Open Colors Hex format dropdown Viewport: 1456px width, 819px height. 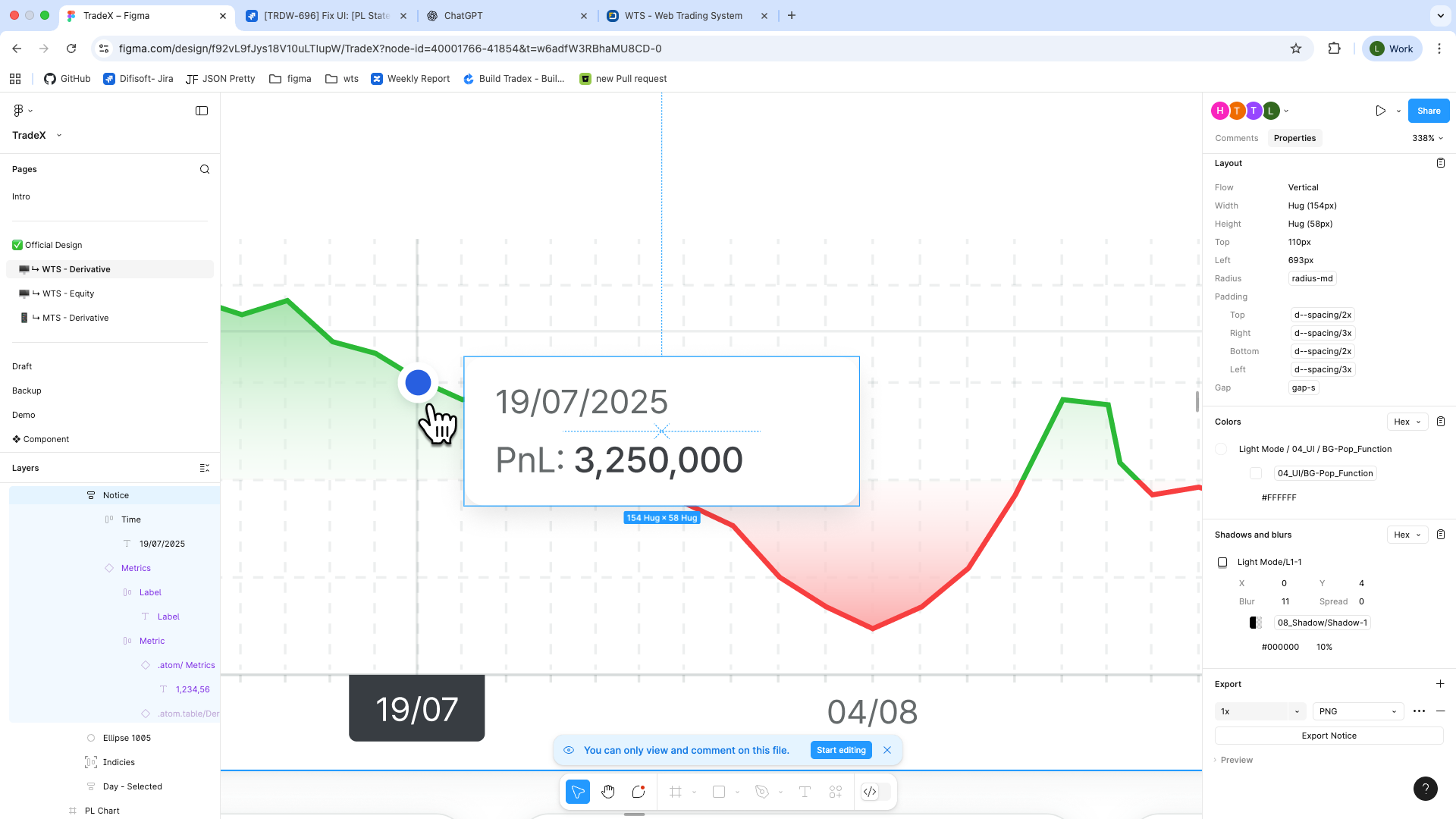click(1407, 422)
